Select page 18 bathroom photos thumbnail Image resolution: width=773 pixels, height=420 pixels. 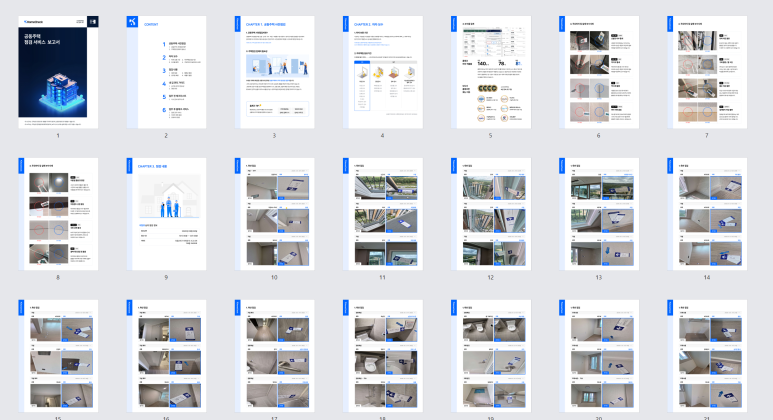coord(383,356)
